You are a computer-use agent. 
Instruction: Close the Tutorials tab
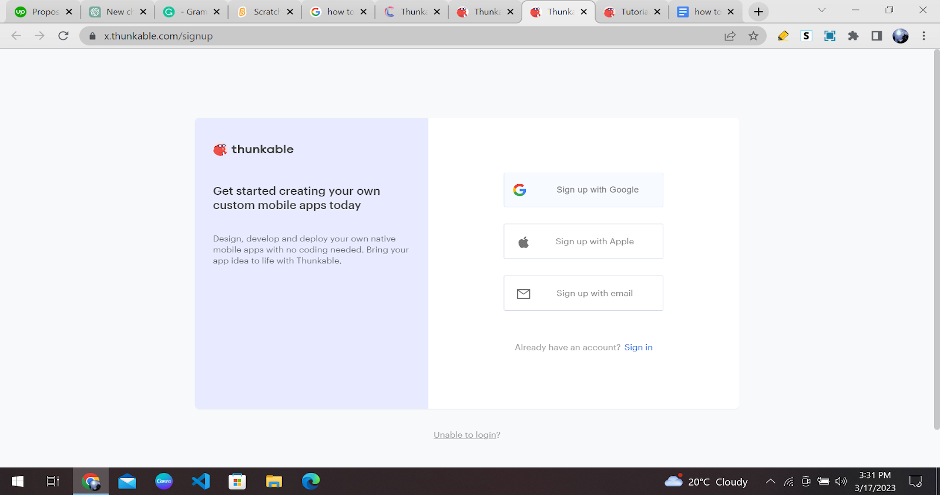(x=657, y=11)
